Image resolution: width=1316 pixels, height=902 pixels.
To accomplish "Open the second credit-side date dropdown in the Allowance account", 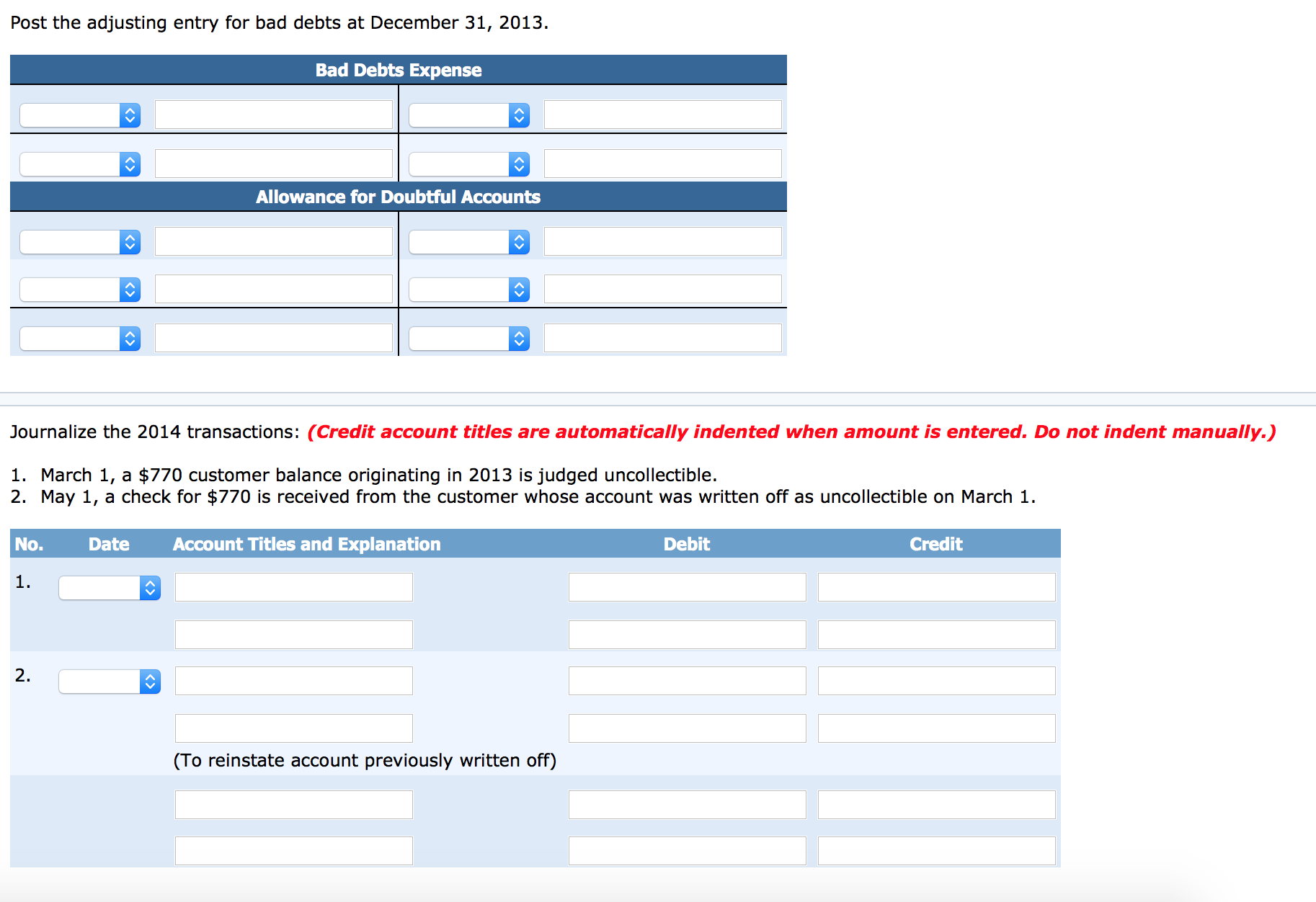I will coord(468,289).
